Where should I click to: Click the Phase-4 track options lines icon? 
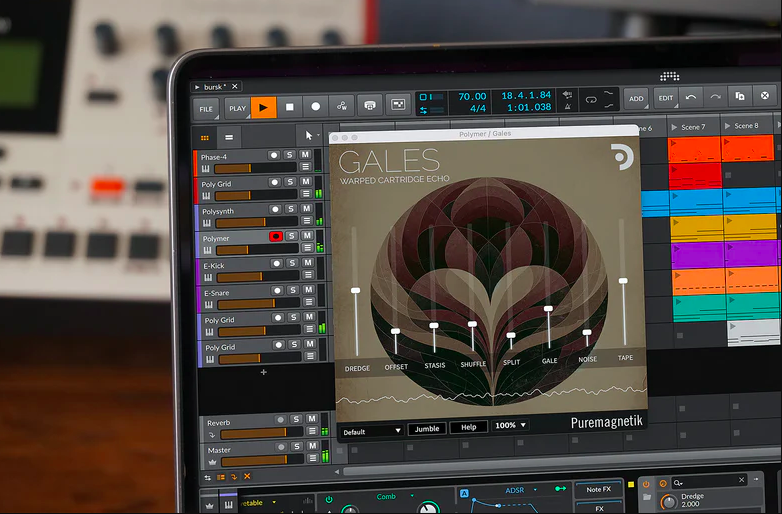click(x=305, y=167)
